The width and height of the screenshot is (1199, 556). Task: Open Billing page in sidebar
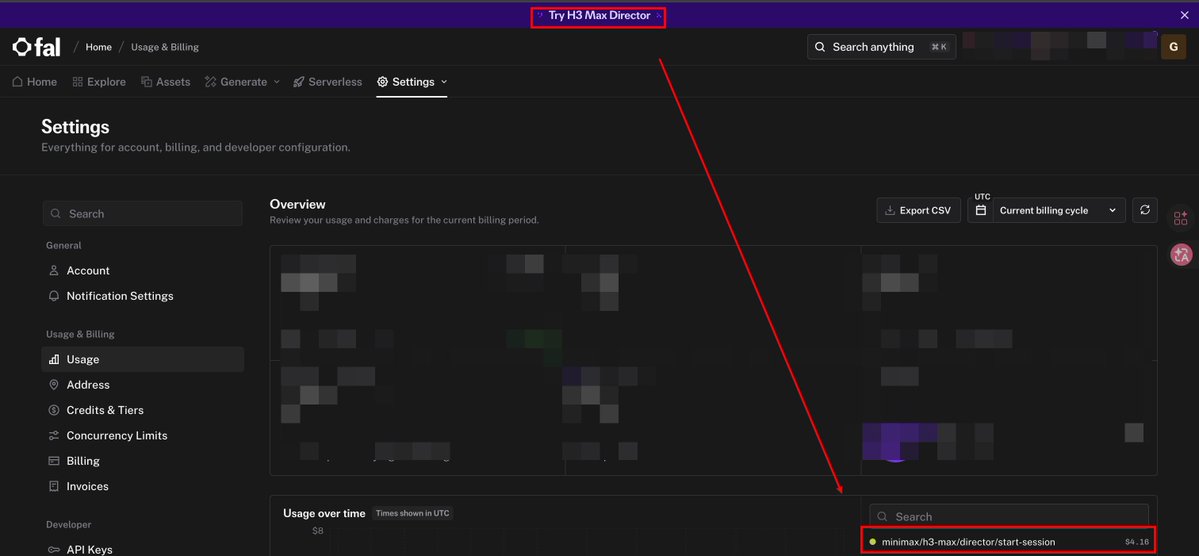142,461
